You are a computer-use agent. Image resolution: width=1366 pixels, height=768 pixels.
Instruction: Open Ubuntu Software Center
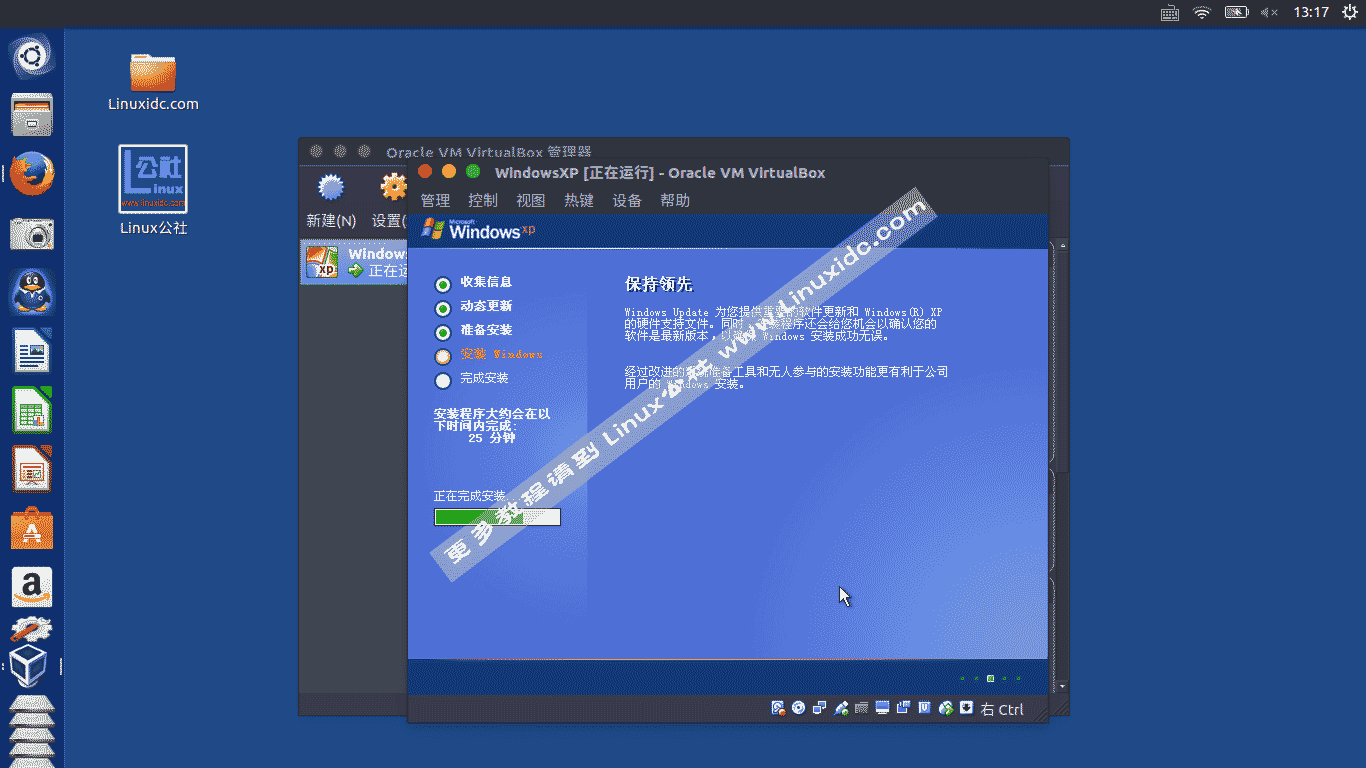click(32, 528)
